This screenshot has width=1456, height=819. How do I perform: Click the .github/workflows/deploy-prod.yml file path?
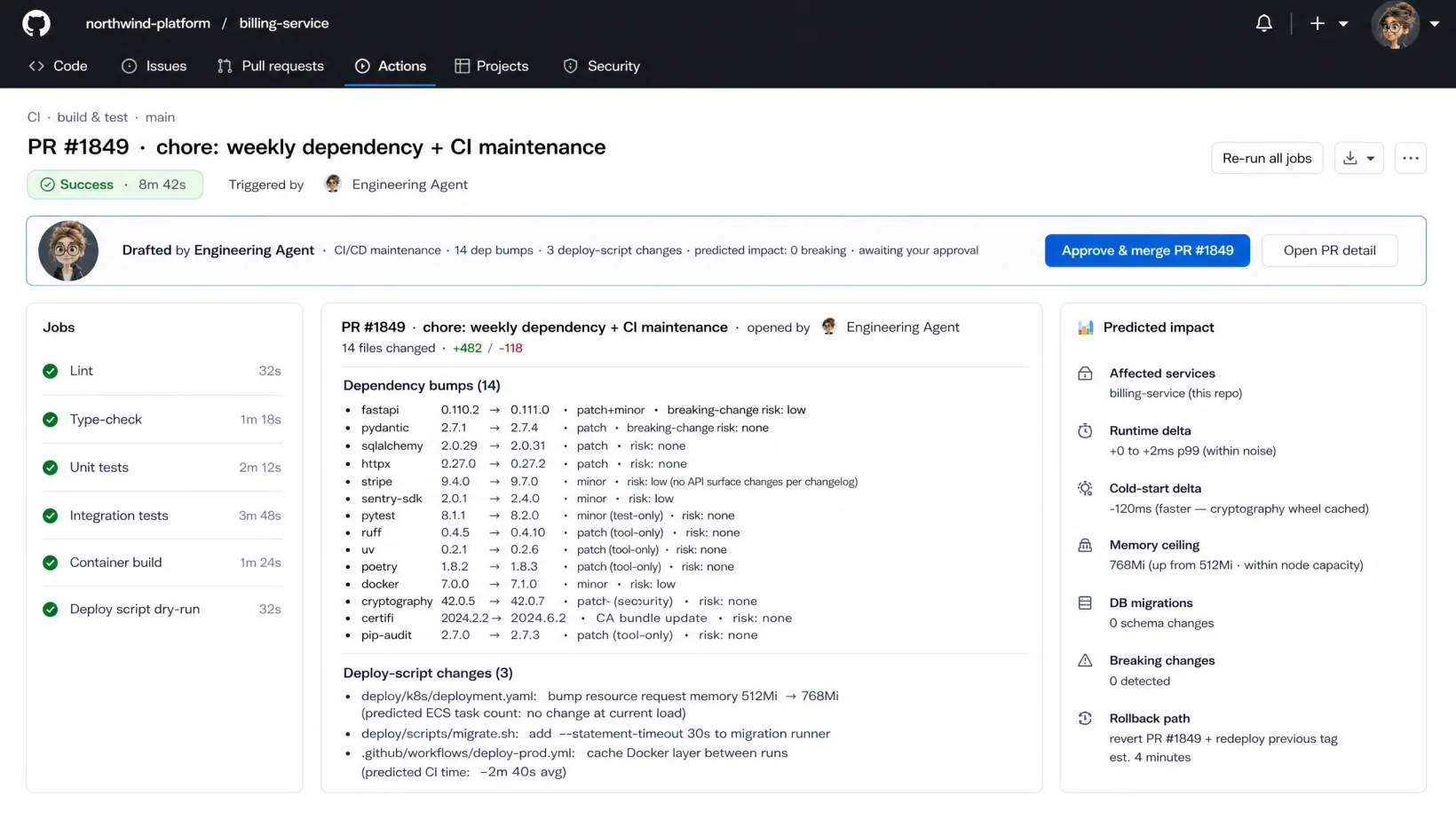coord(468,753)
